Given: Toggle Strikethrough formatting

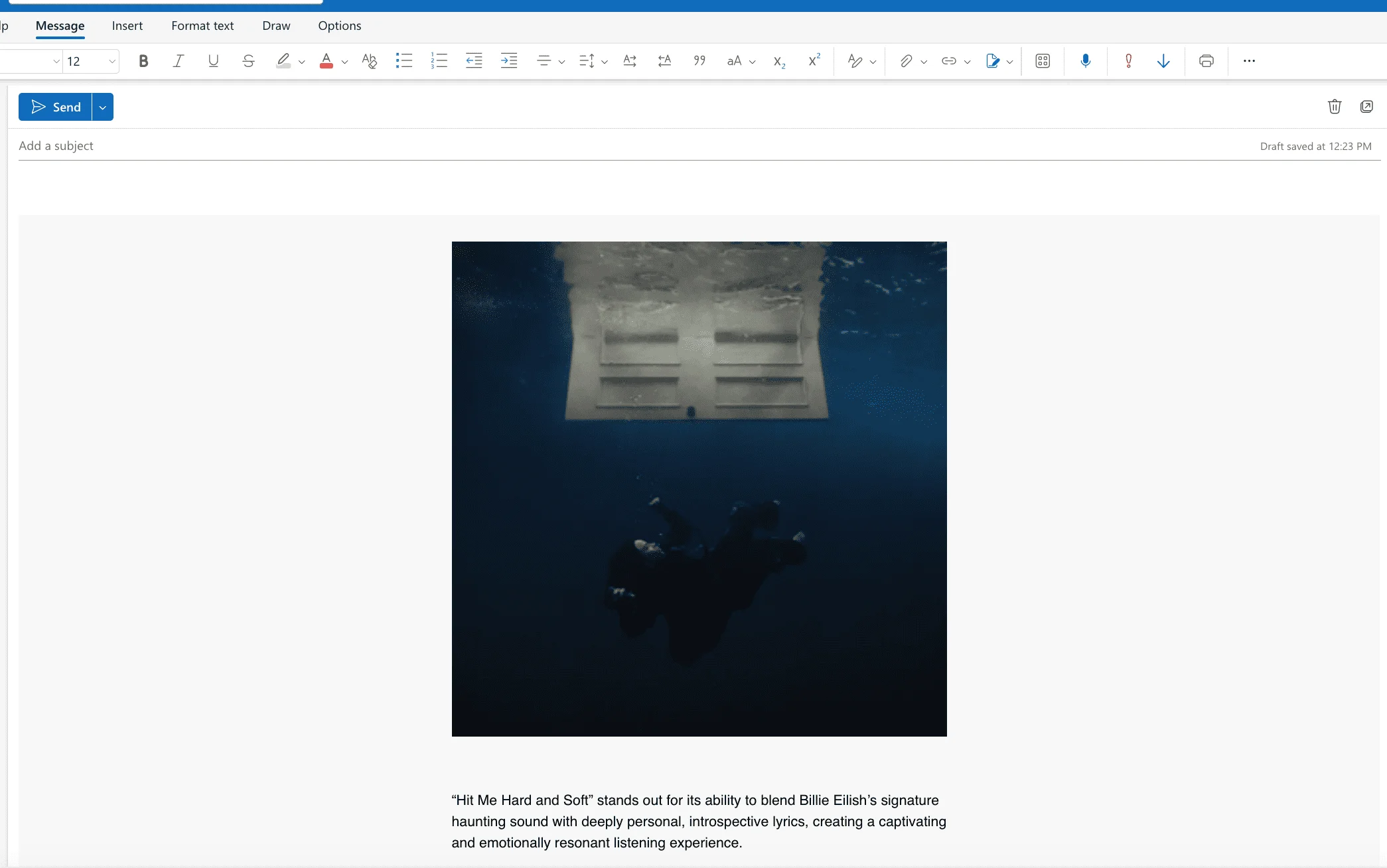Looking at the screenshot, I should [248, 61].
